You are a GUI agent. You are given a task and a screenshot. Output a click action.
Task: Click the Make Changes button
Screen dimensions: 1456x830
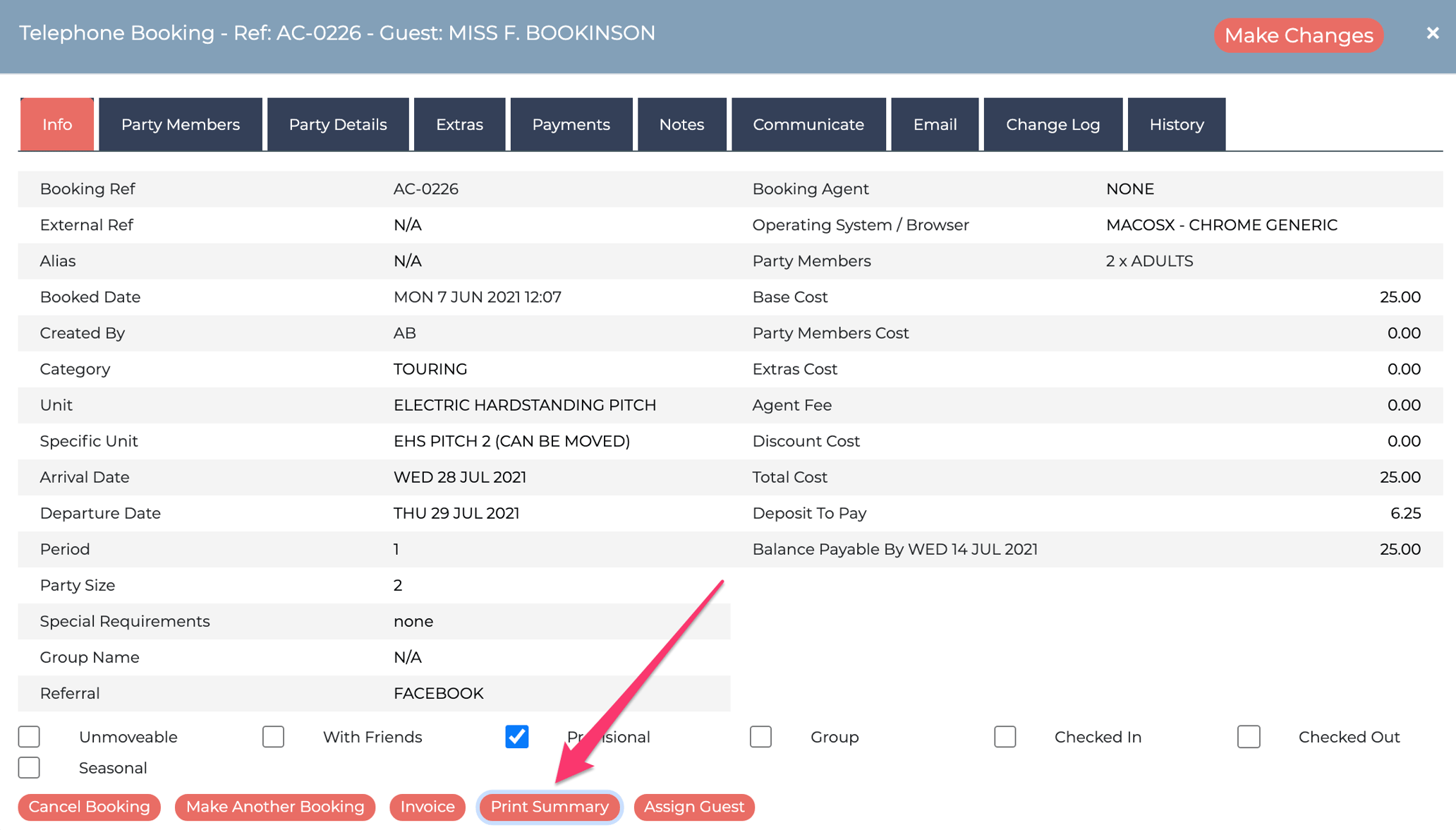1298,35
